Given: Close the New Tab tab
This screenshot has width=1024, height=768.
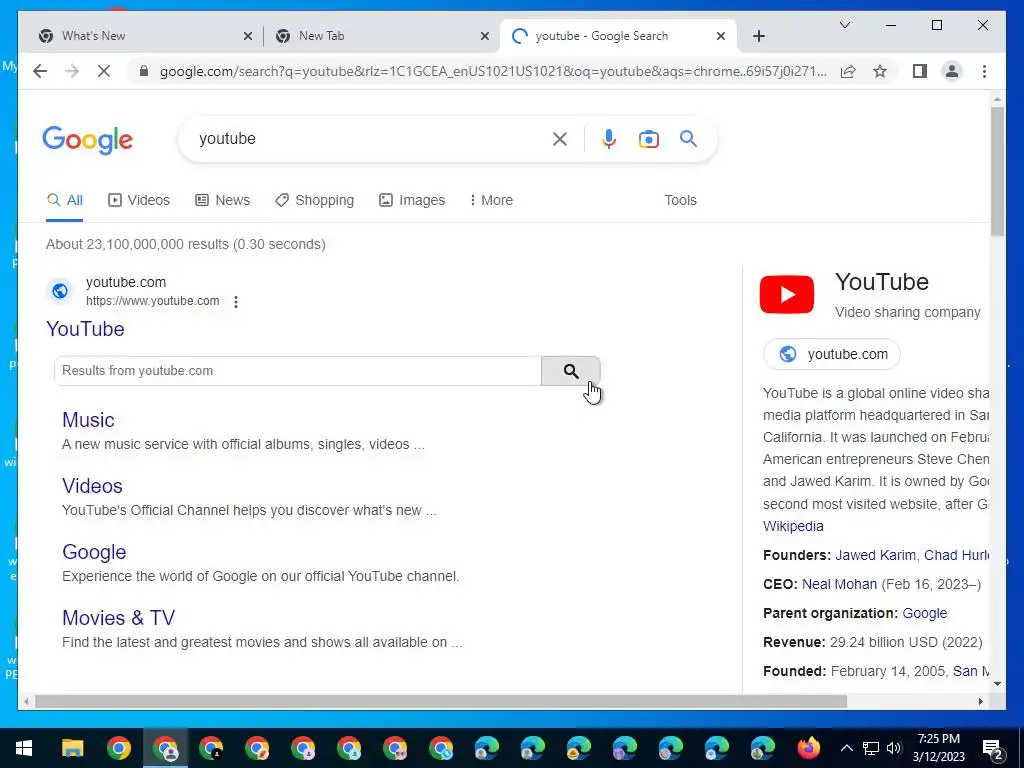Looking at the screenshot, I should 485,36.
